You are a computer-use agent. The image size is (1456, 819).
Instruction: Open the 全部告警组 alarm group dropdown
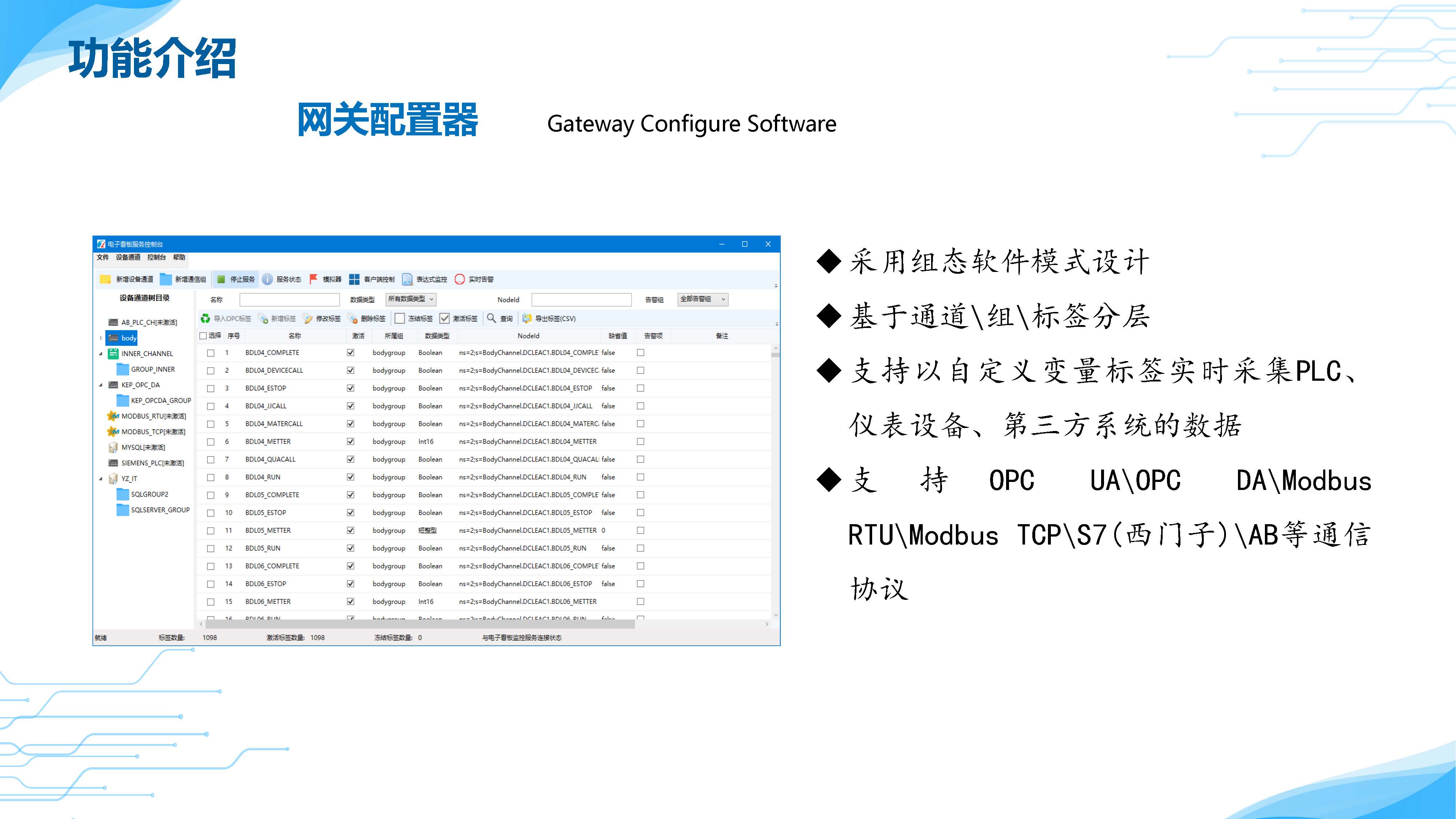point(703,299)
